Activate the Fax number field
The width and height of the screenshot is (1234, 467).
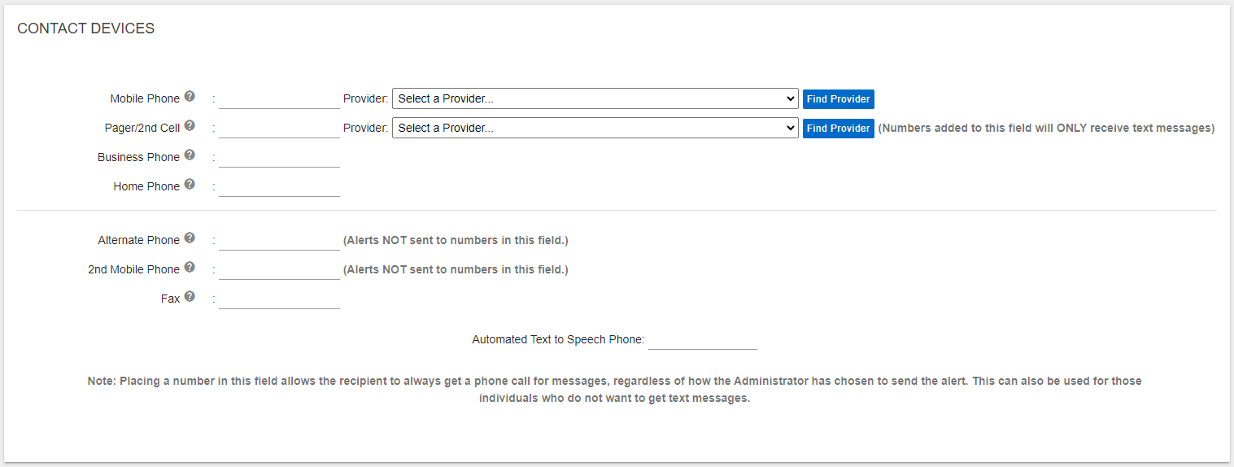point(279,299)
